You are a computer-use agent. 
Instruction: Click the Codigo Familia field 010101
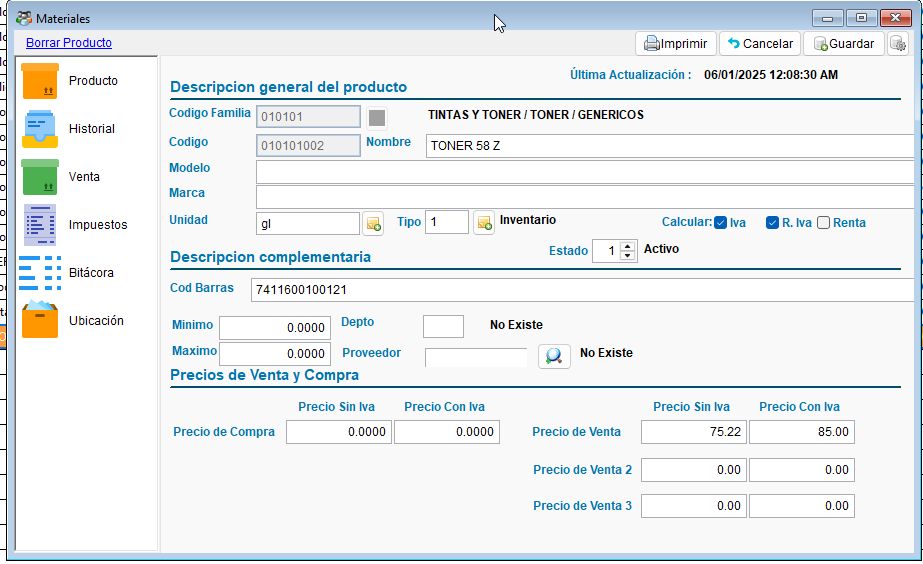click(308, 117)
